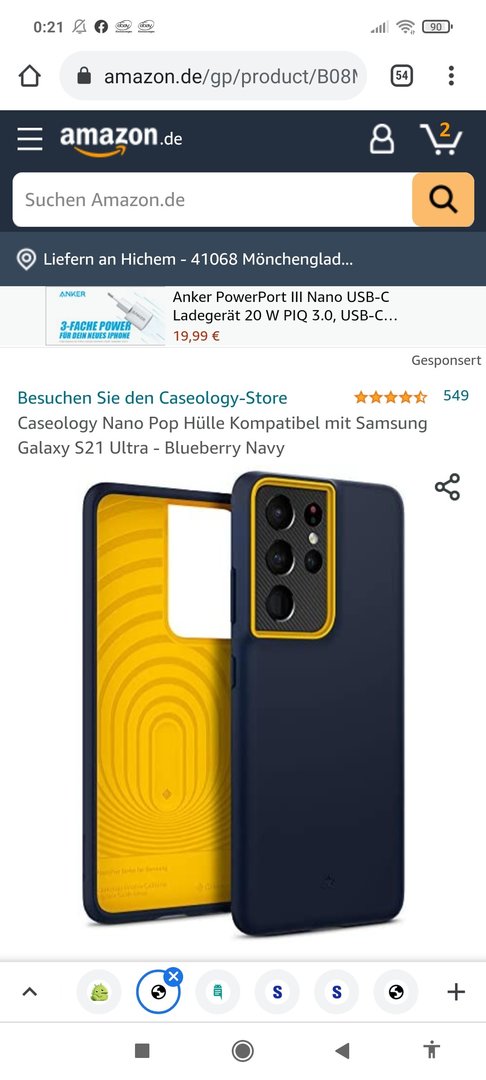Screen dimensions: 486x1080
Task: Tap the orange search magnifier button
Action: [443, 200]
